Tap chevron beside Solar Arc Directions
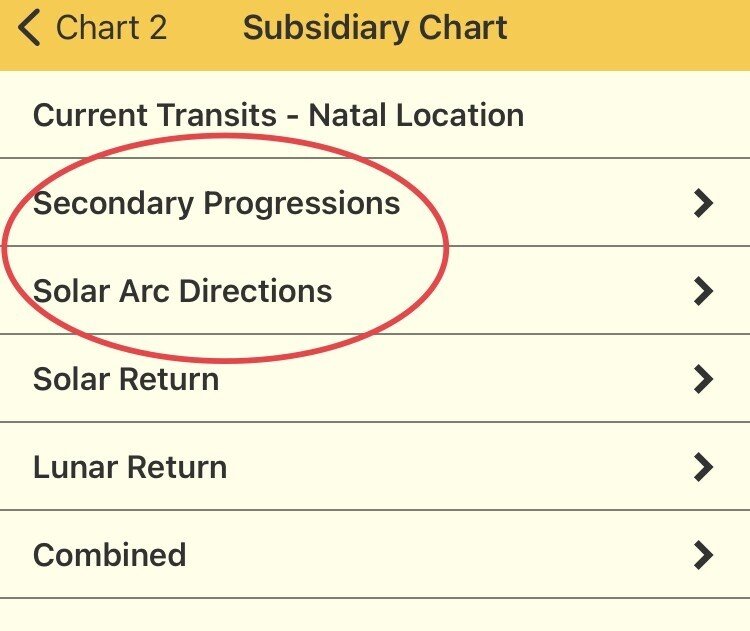Screen dimensions: 750x631 pos(704,292)
